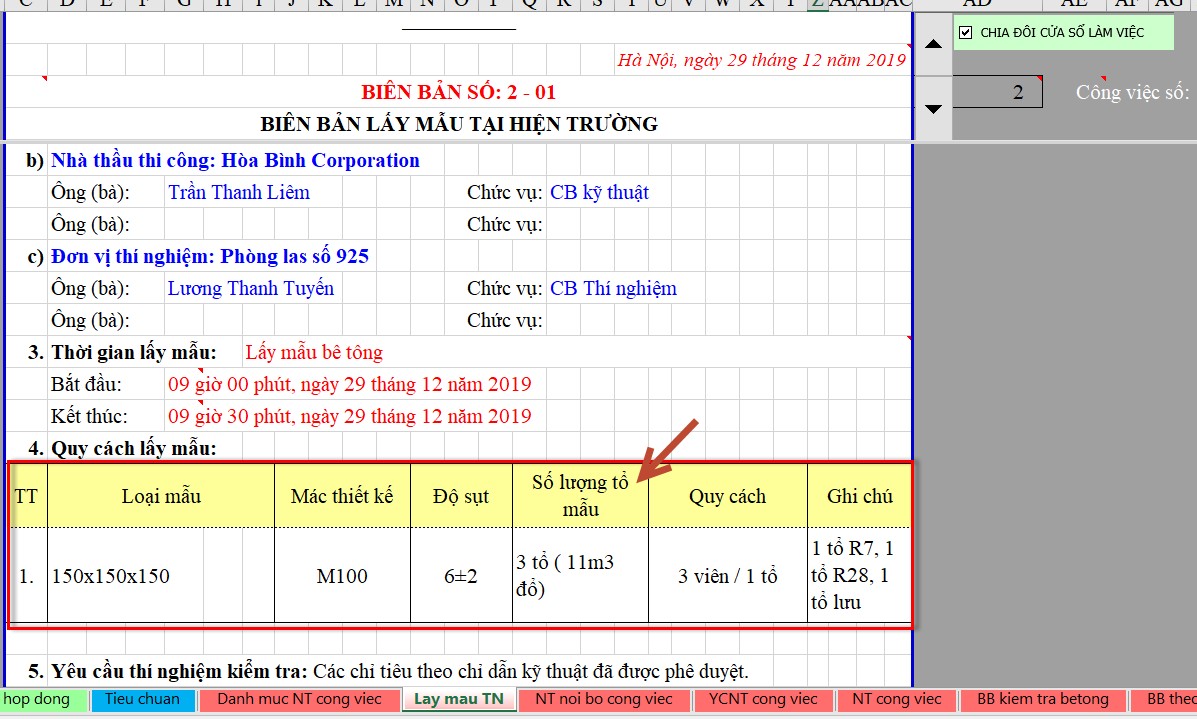Screen dimensions: 1197x719
Task: Open the hop dong sheet tab
Action: pyautogui.click(x=38, y=699)
